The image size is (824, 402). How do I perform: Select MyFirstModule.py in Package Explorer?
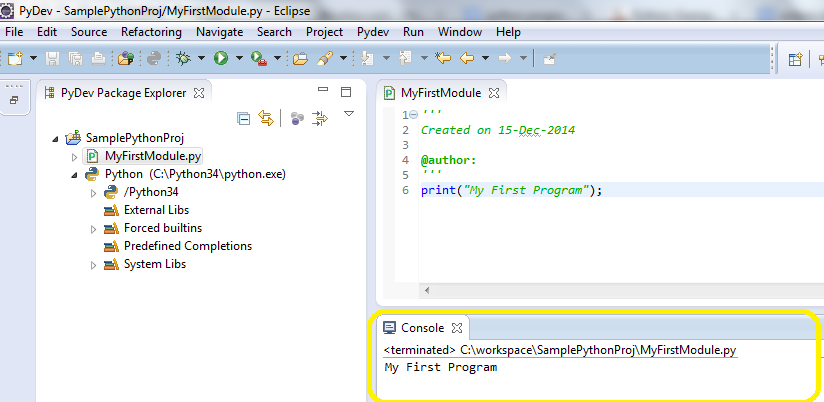153,156
